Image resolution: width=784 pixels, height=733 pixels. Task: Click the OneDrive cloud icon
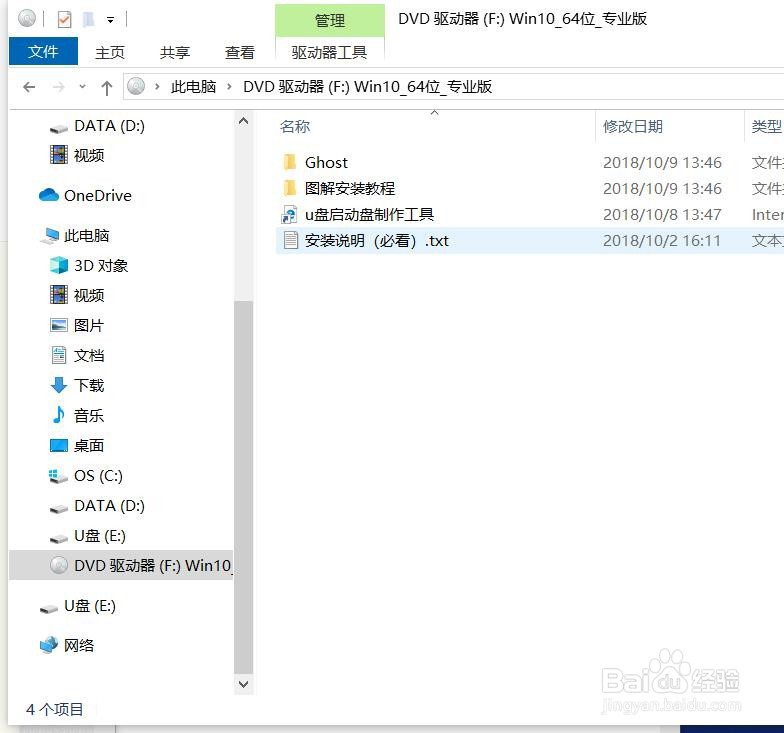[49, 195]
